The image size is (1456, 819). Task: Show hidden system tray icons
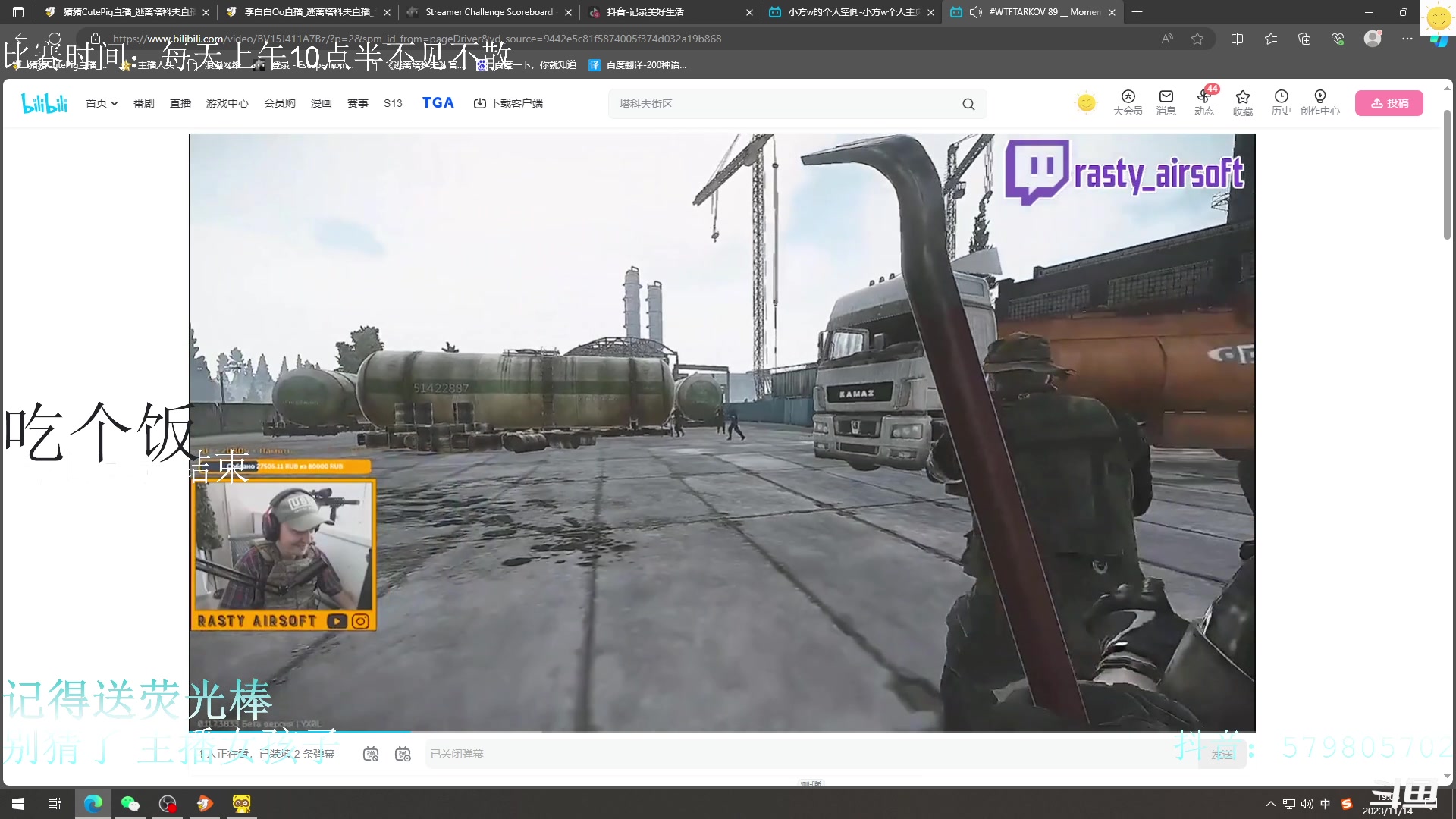tap(1271, 804)
